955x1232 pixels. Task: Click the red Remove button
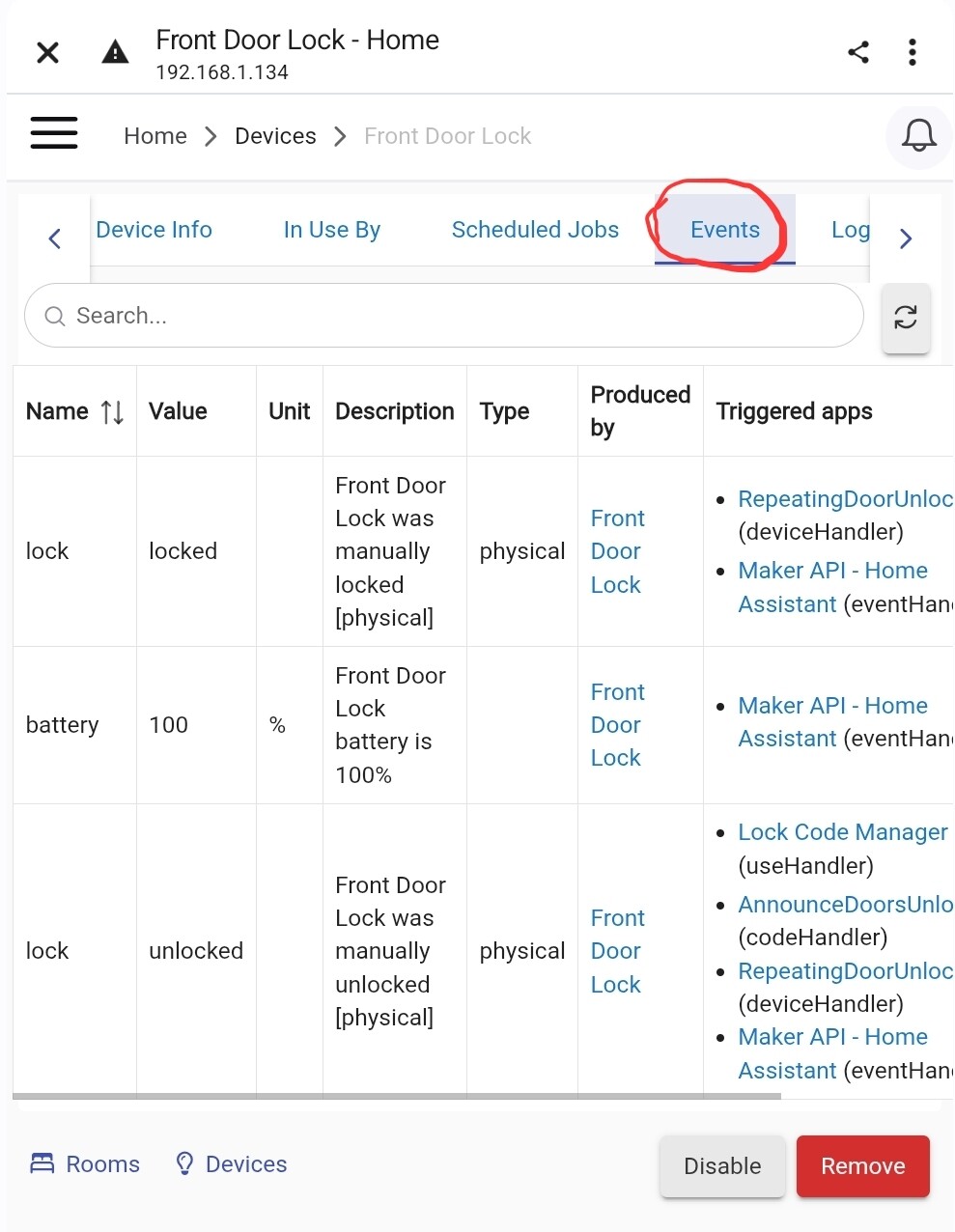(x=862, y=1166)
